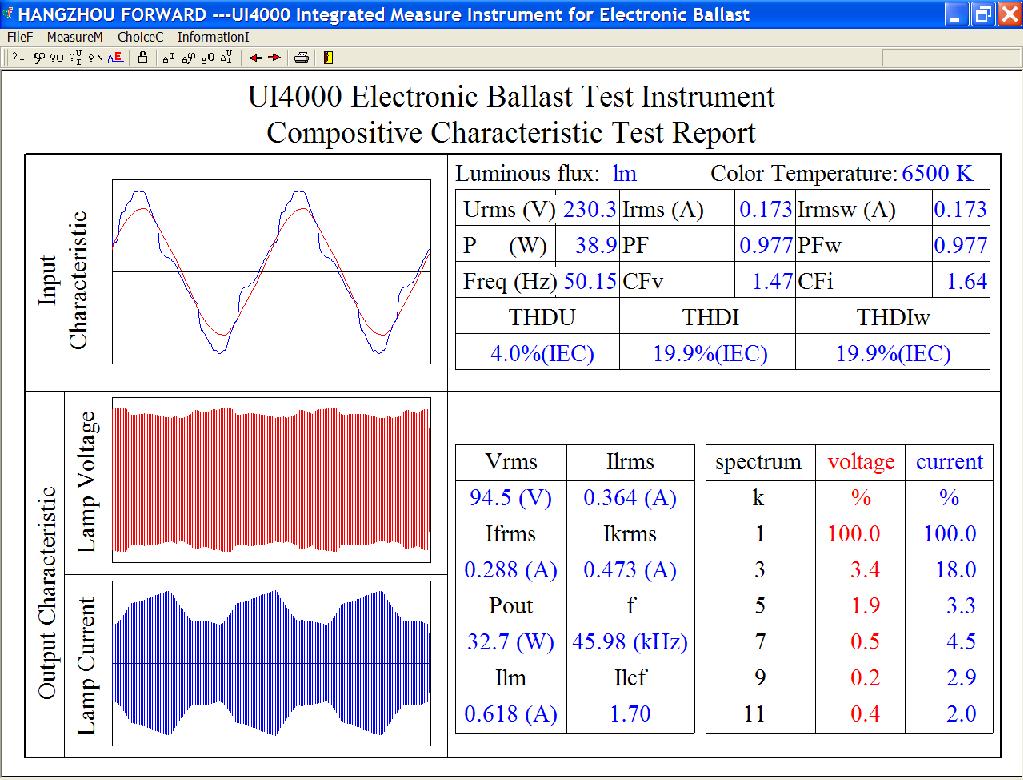
Task: Click the 'AE' spectrum waveform toolbar icon
Action: 115,58
